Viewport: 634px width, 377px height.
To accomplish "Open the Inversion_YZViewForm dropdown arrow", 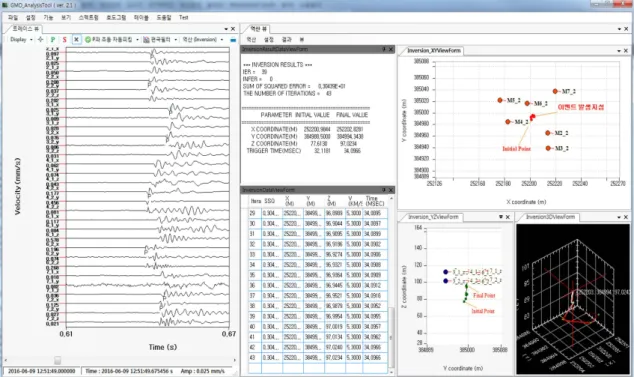I will (x=501, y=217).
